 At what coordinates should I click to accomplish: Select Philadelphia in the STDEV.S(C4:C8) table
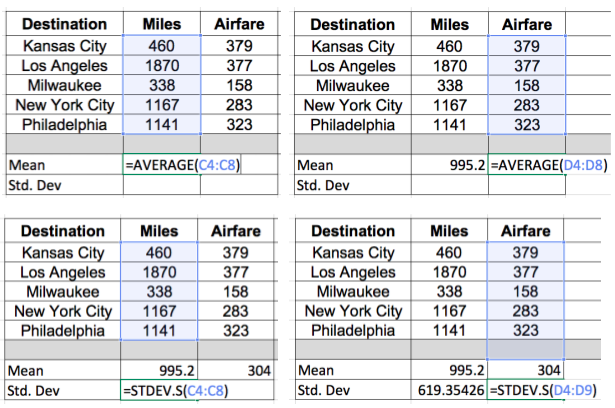point(63,330)
